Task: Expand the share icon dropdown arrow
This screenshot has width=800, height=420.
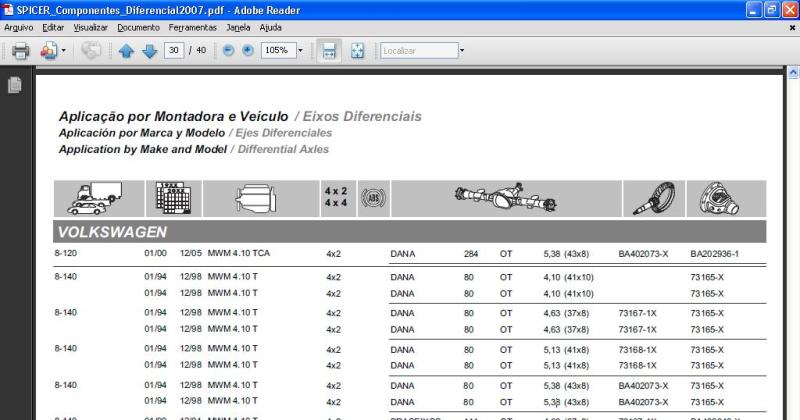Action: click(x=63, y=51)
